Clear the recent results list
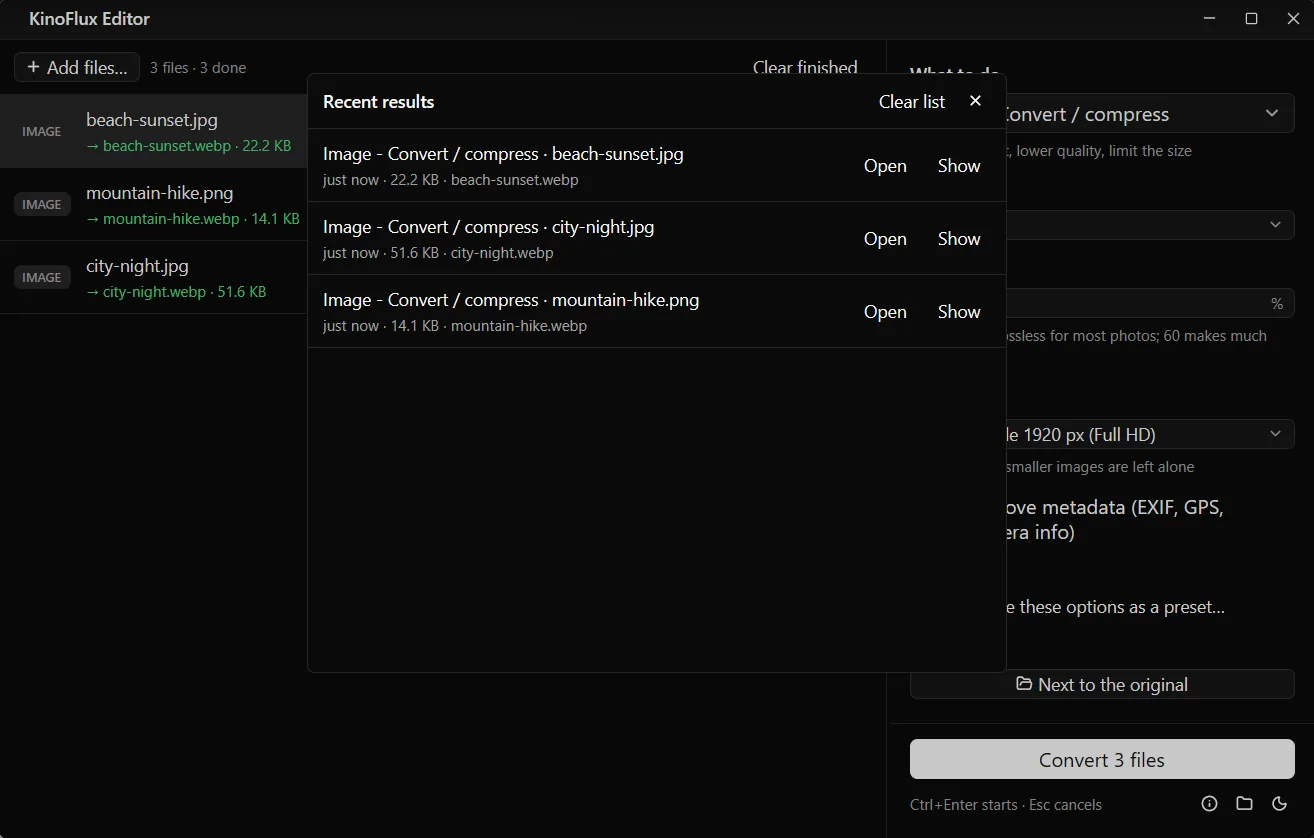The height and width of the screenshot is (838, 1314). (x=911, y=101)
